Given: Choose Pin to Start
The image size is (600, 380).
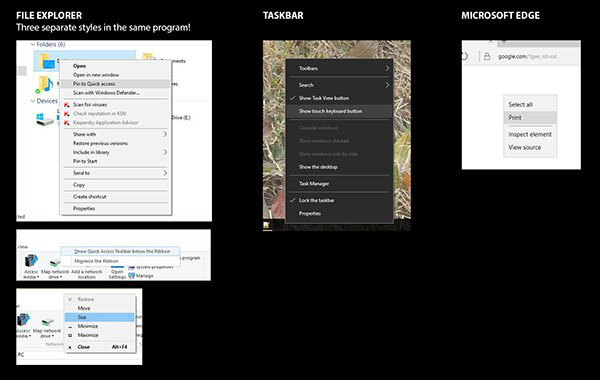Looking at the screenshot, I should (116, 161).
